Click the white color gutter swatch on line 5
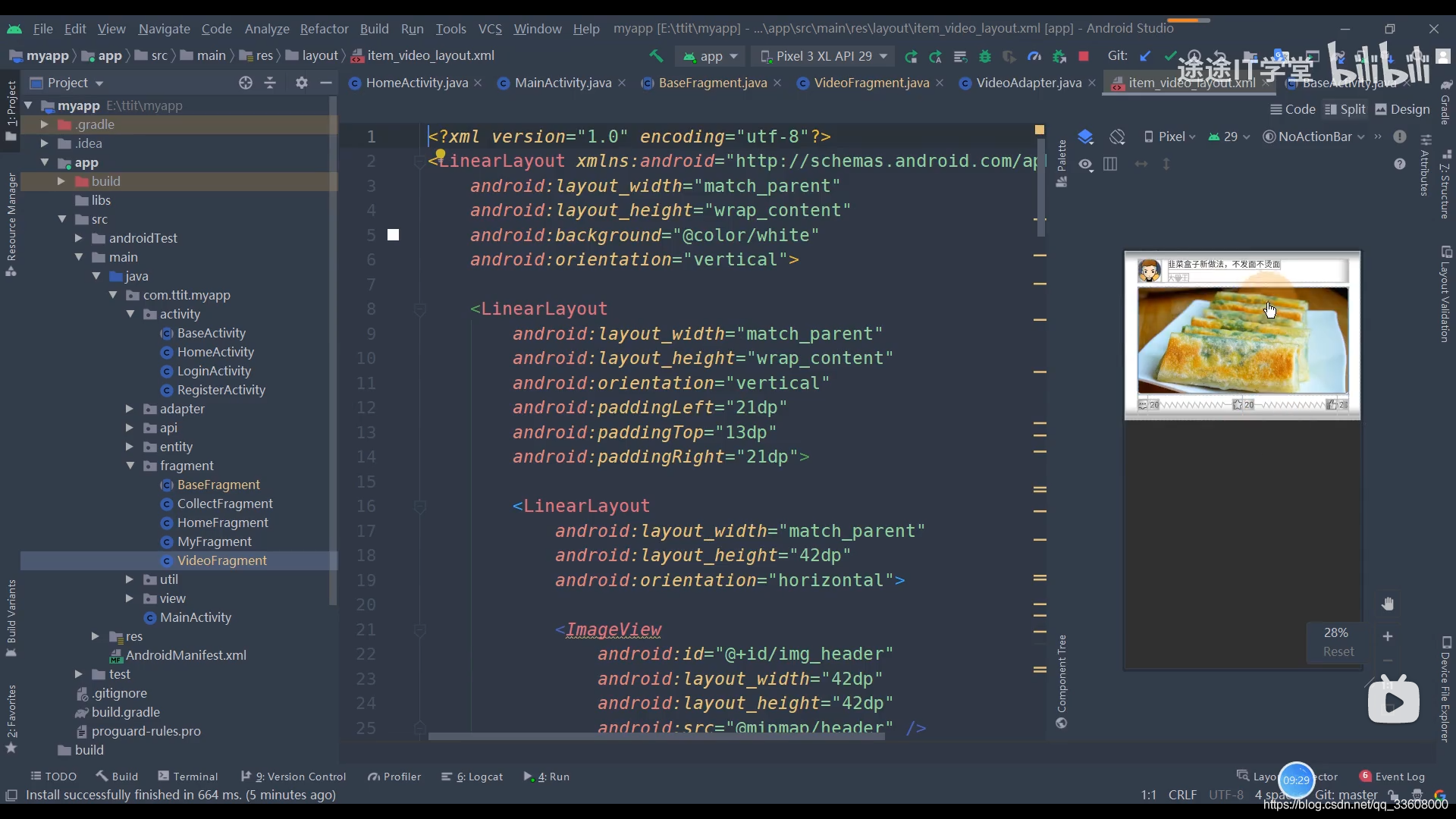This screenshot has width=1456, height=819. [393, 235]
